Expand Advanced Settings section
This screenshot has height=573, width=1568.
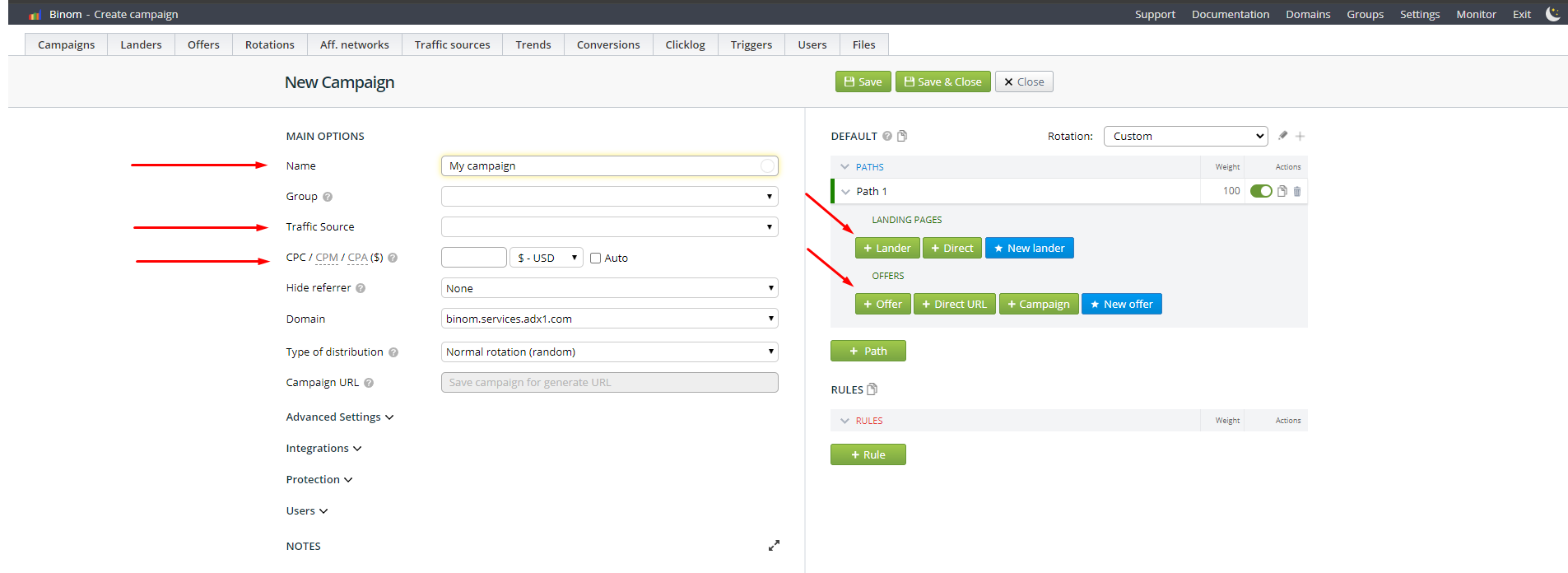pyautogui.click(x=340, y=417)
